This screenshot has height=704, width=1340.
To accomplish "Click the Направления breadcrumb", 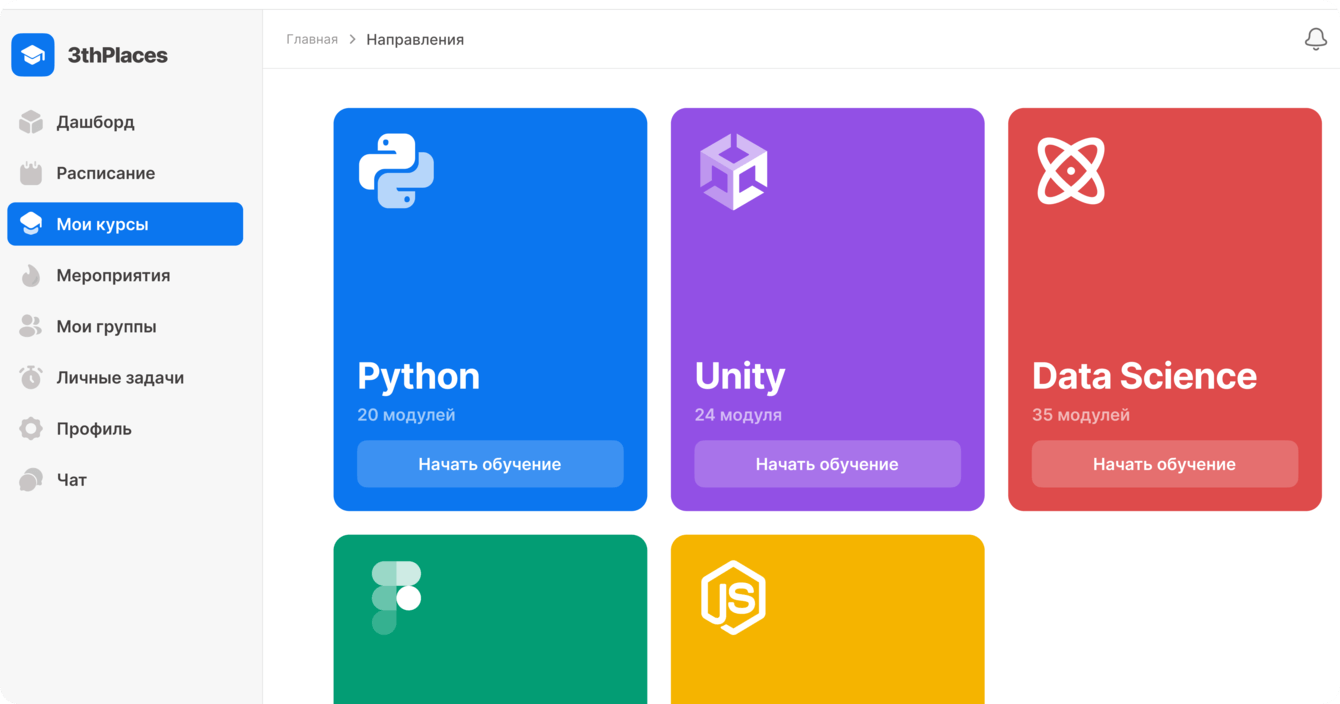I will [415, 39].
